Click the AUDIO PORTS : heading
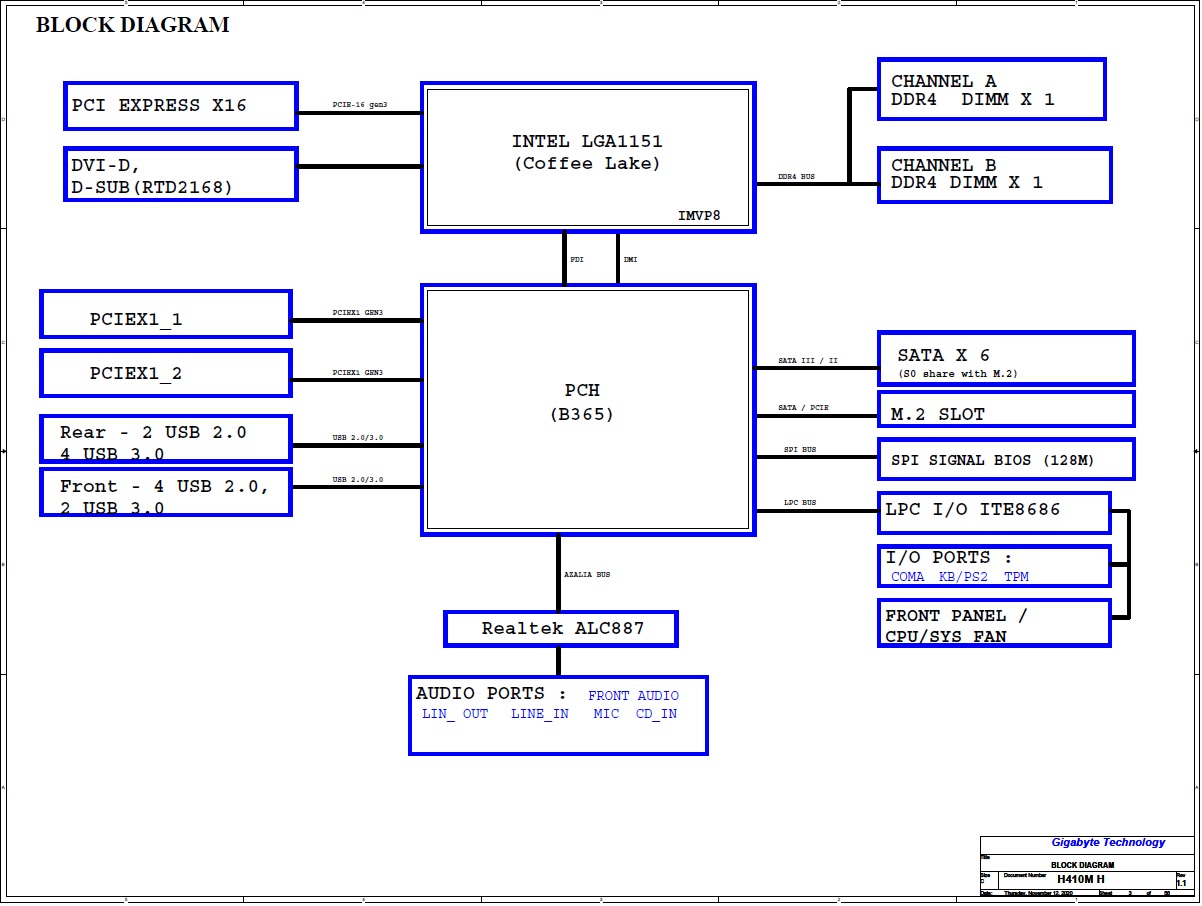The height and width of the screenshot is (906, 1202). click(x=491, y=694)
